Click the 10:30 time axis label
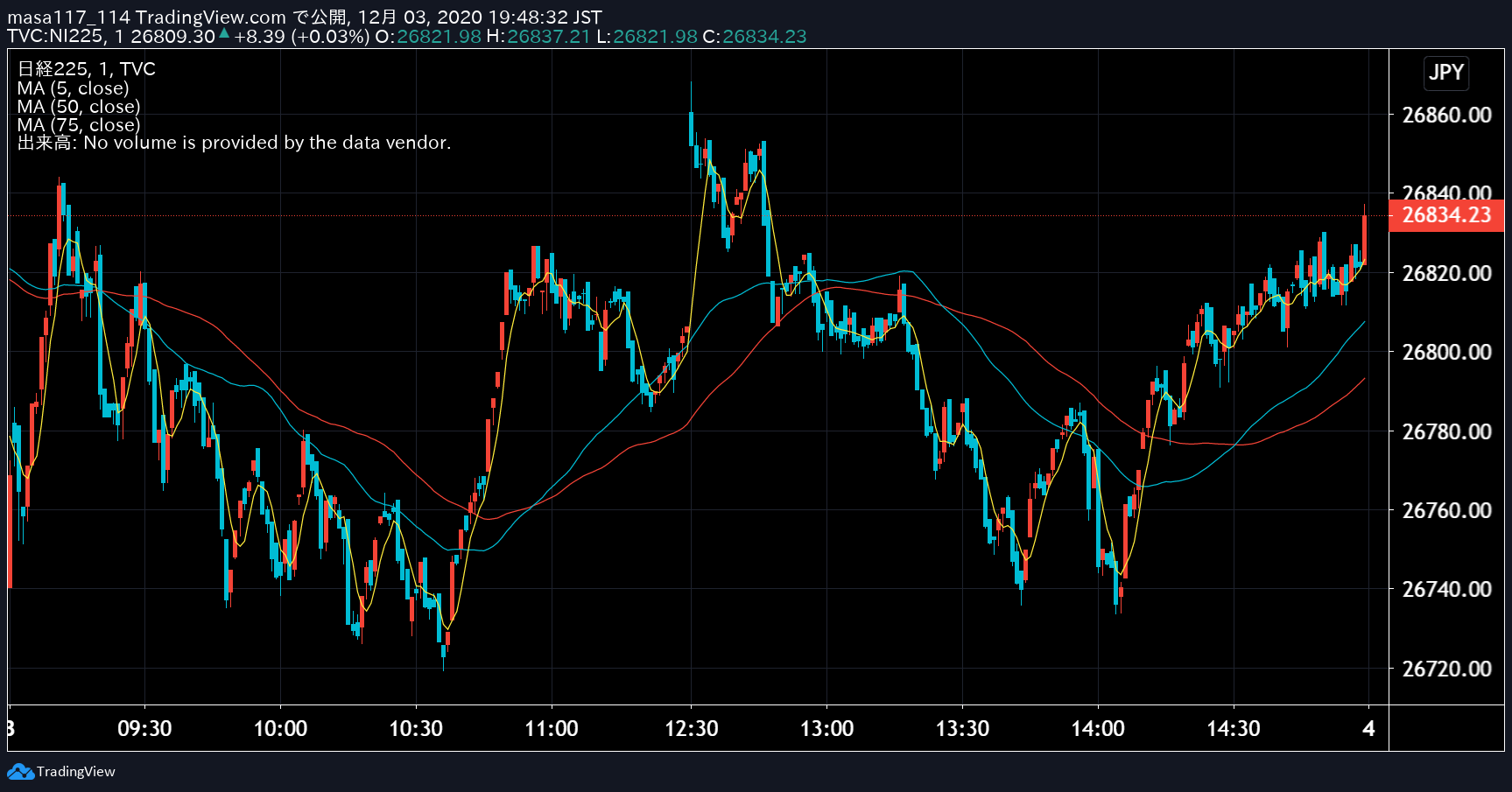1512x792 pixels. pos(416,729)
